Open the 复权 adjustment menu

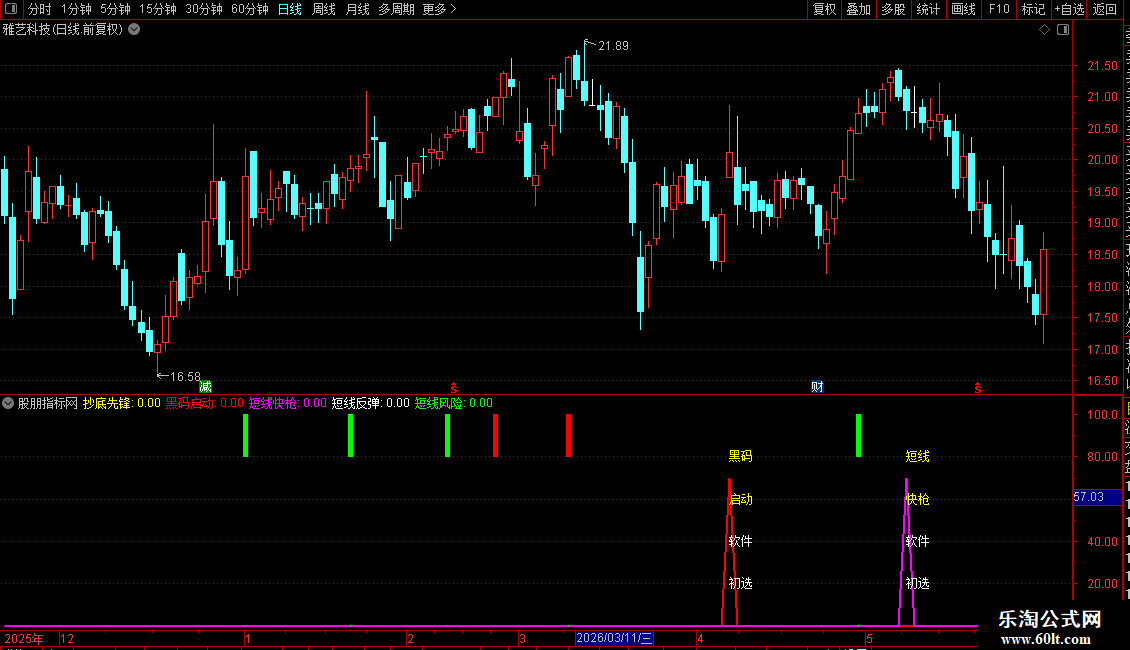click(824, 9)
